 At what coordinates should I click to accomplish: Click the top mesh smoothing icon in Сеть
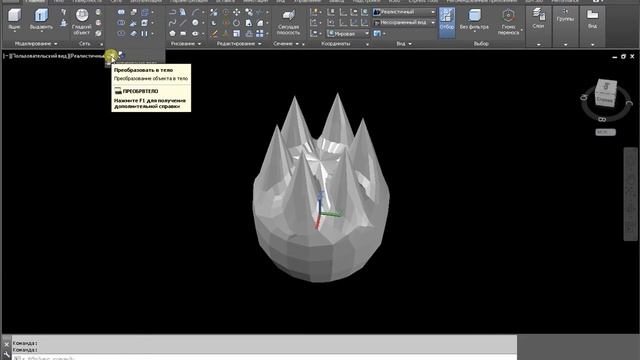(98, 12)
